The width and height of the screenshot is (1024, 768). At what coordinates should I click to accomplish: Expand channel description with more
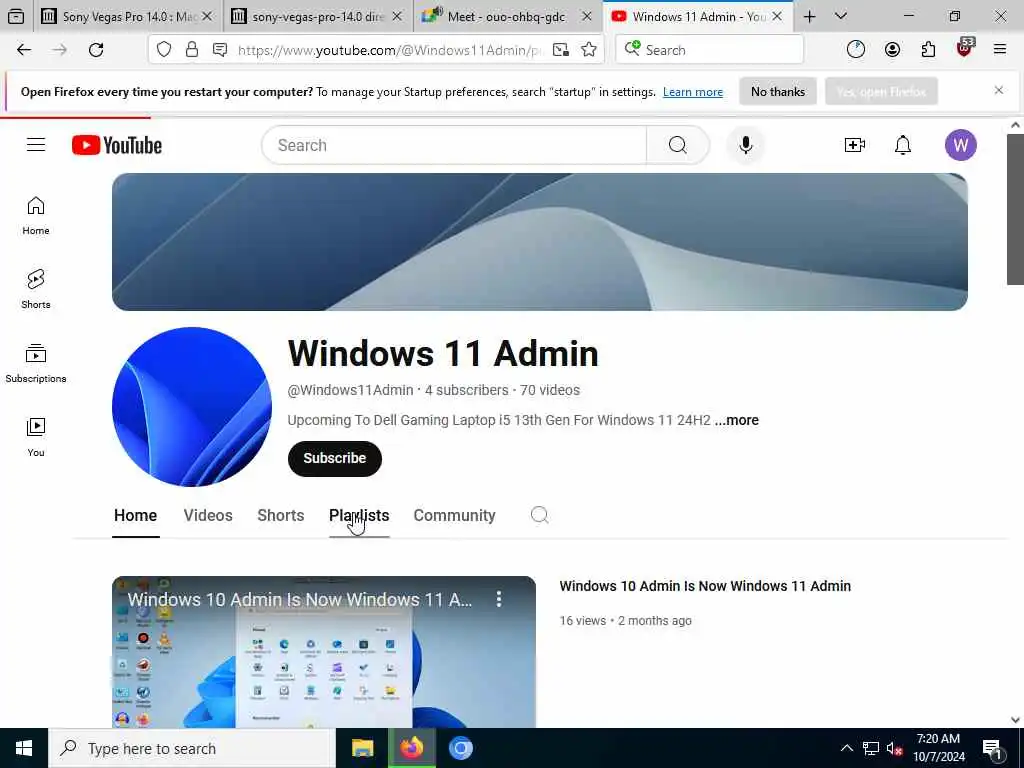tap(737, 420)
